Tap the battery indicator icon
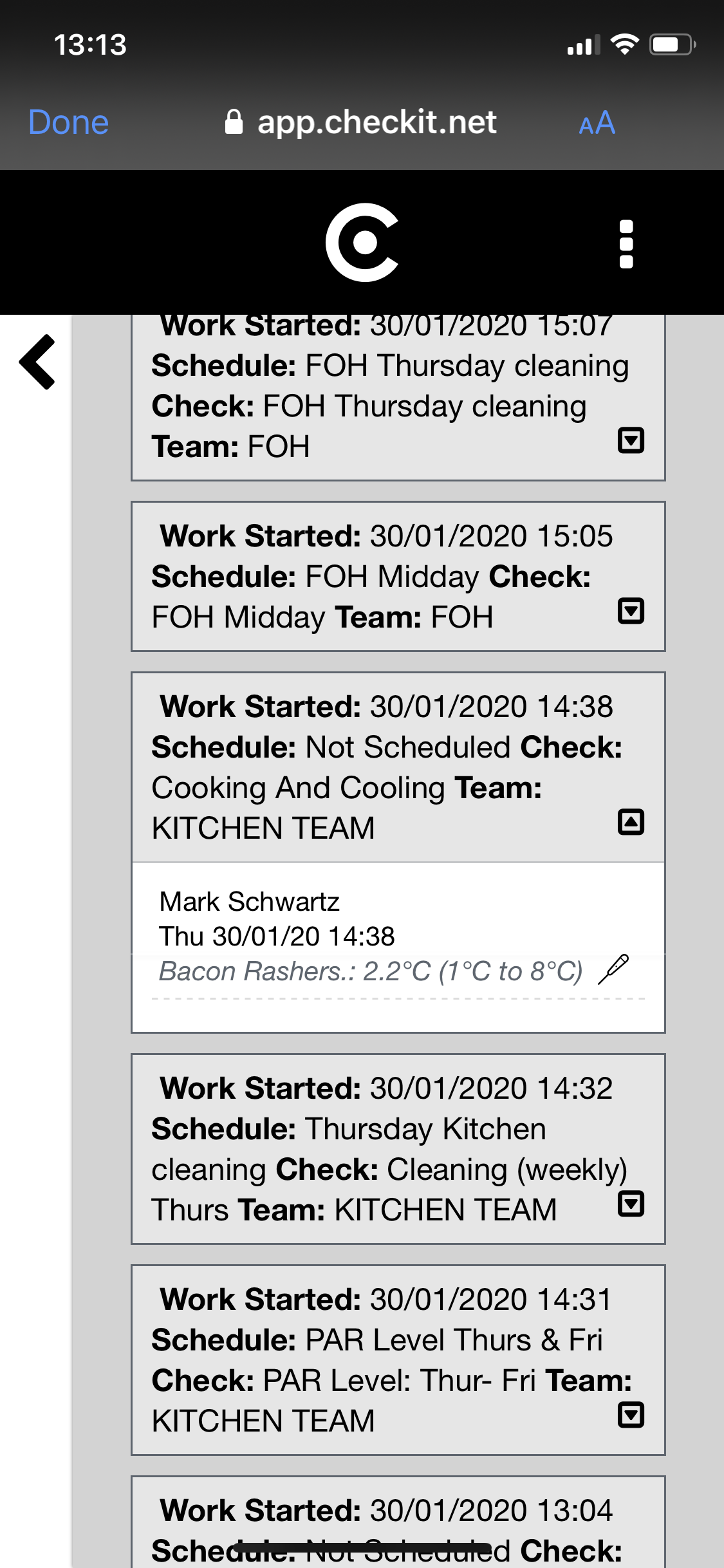724x1568 pixels. coord(673,44)
